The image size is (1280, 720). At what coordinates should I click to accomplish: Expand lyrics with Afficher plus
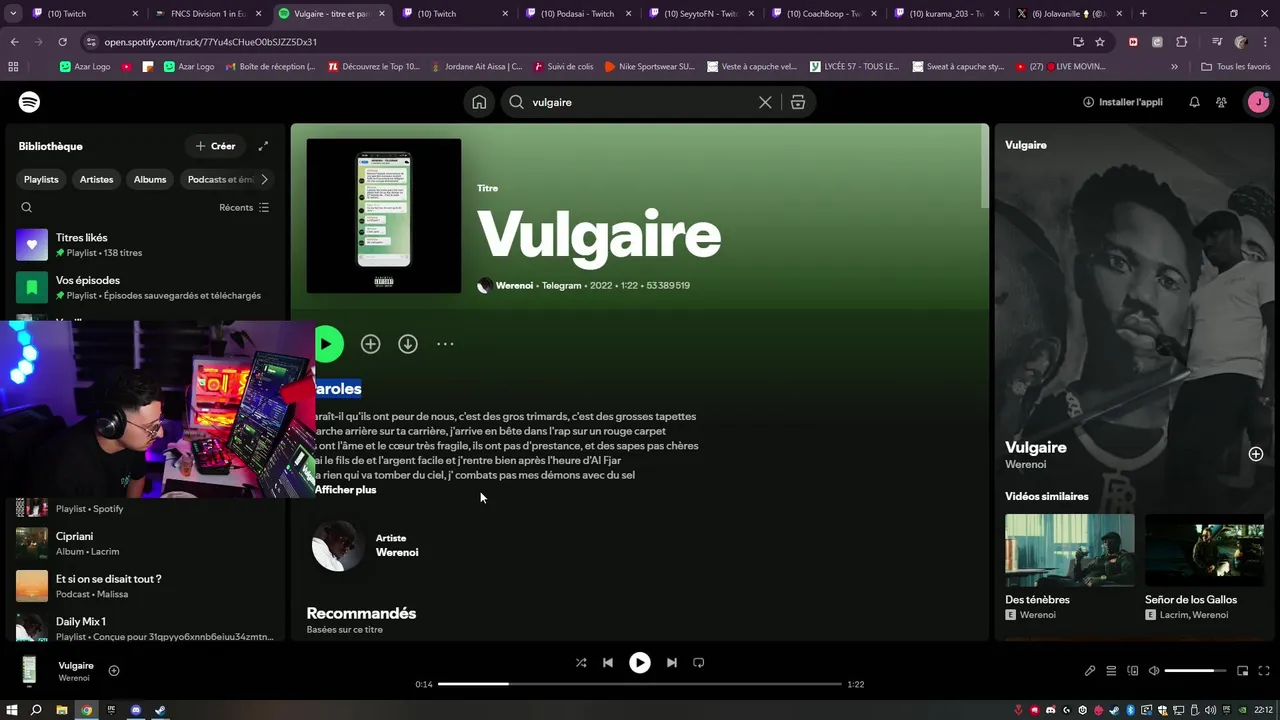(x=345, y=490)
